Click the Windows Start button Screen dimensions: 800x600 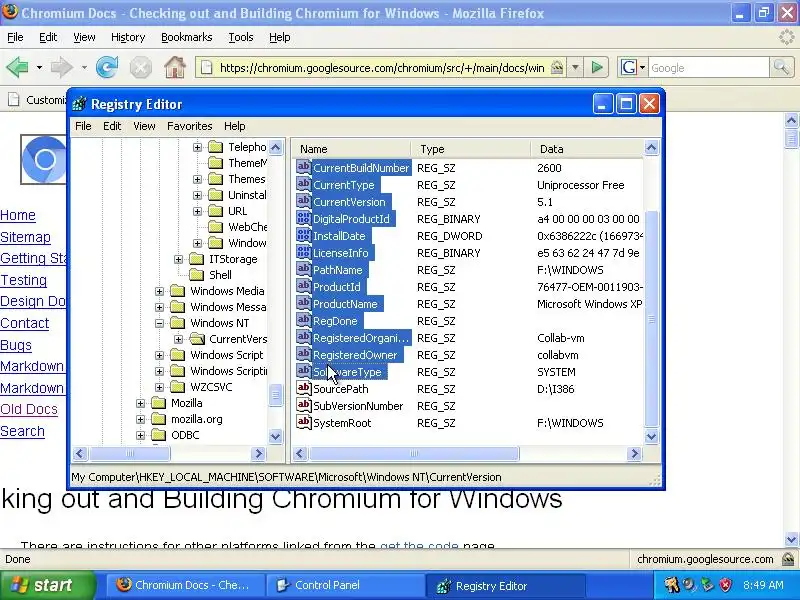click(47, 585)
